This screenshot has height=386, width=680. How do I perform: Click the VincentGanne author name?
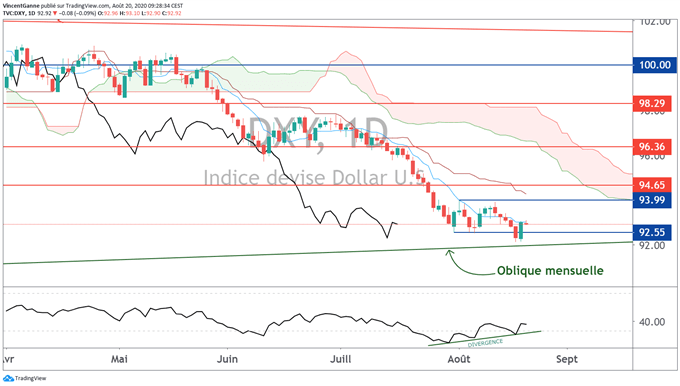[x=21, y=6]
